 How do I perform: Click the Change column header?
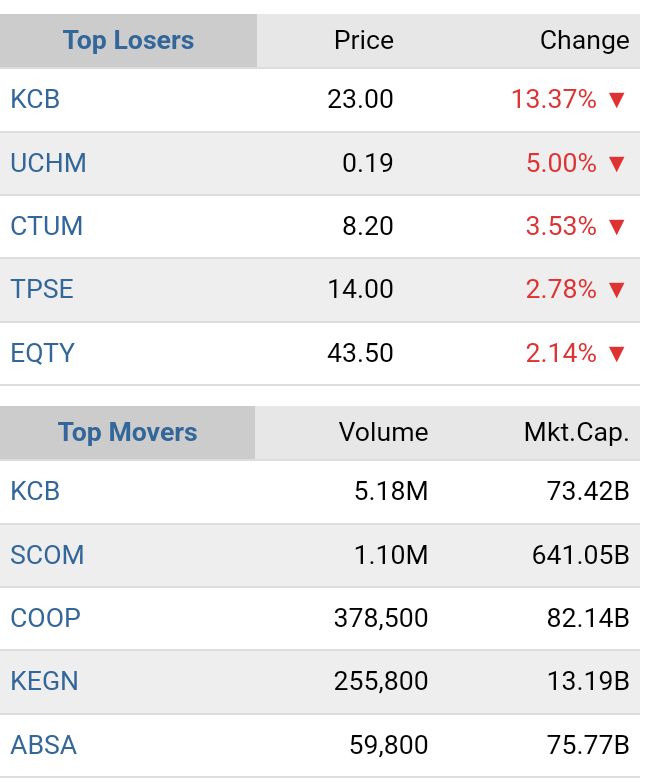coord(584,41)
